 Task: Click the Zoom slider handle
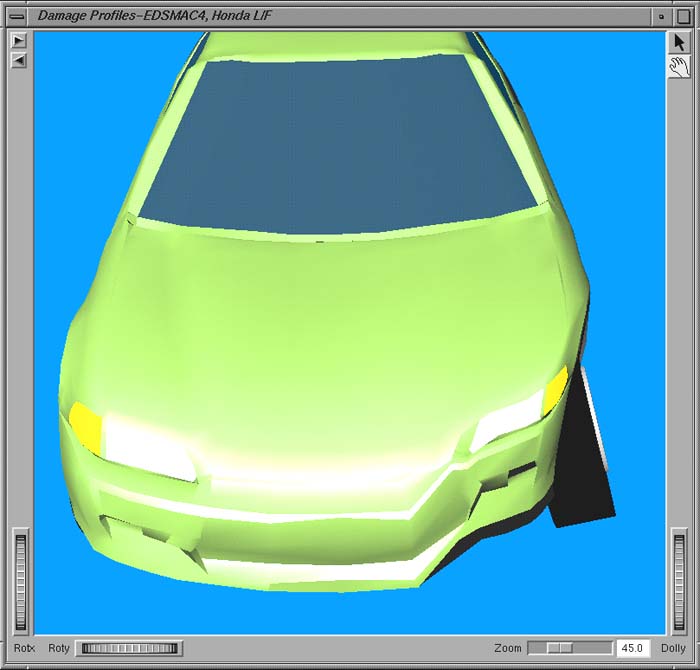[565, 649]
